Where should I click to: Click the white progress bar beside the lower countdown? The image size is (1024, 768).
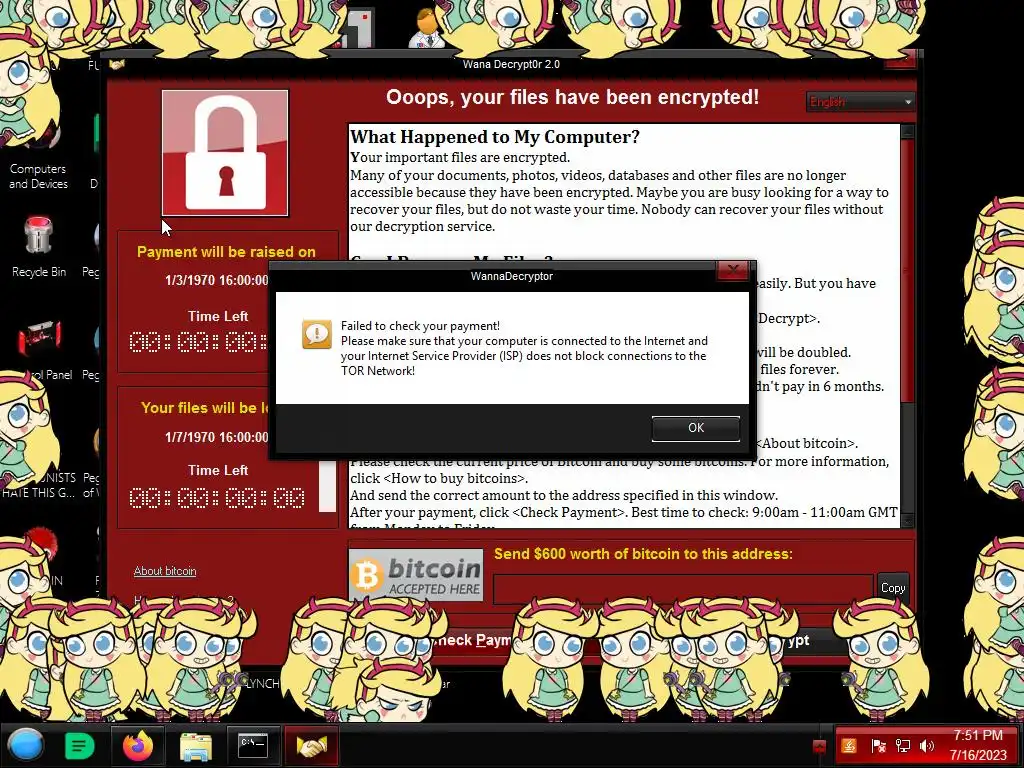(x=327, y=487)
